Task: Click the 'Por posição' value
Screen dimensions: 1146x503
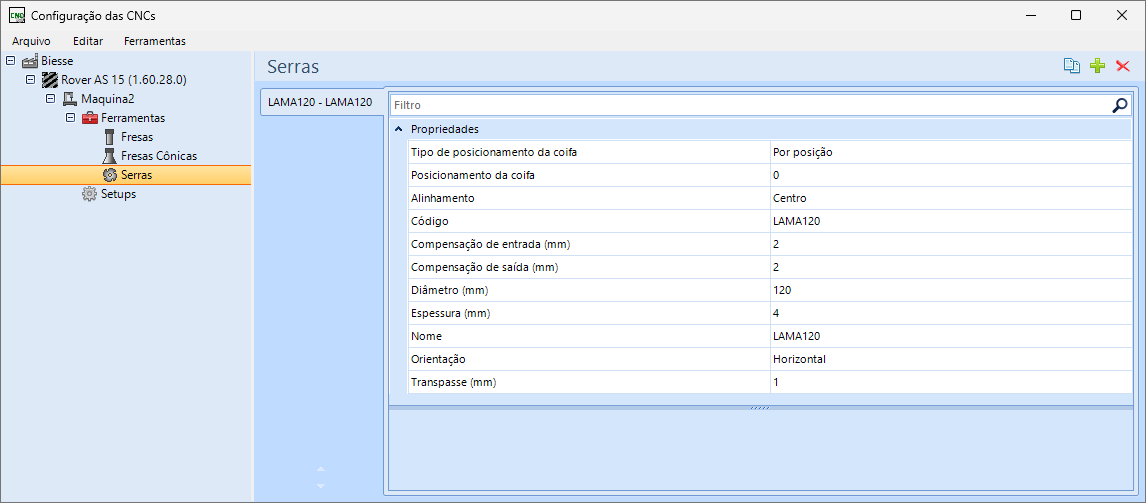Action: [802, 152]
